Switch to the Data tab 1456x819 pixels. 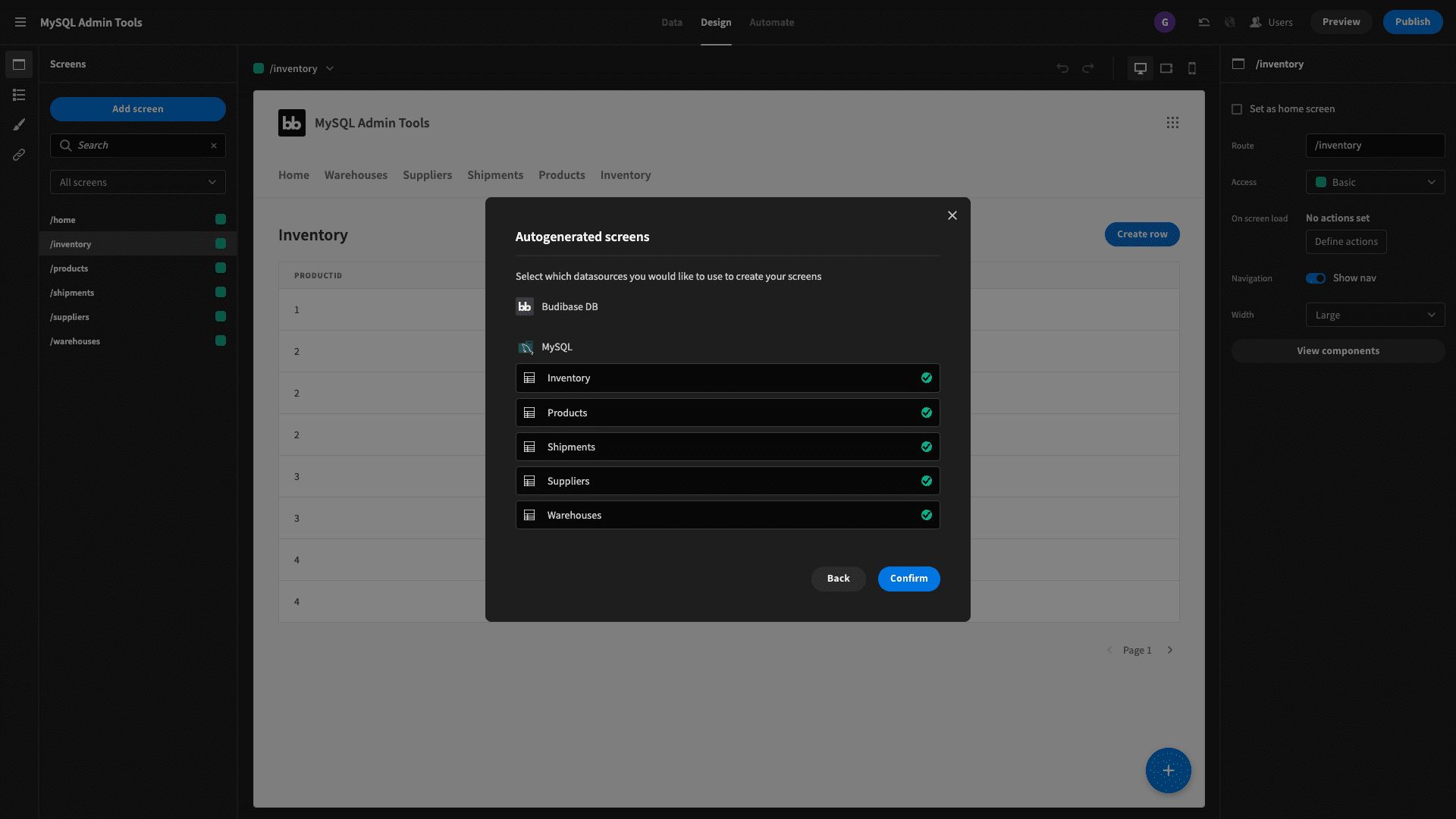click(671, 22)
